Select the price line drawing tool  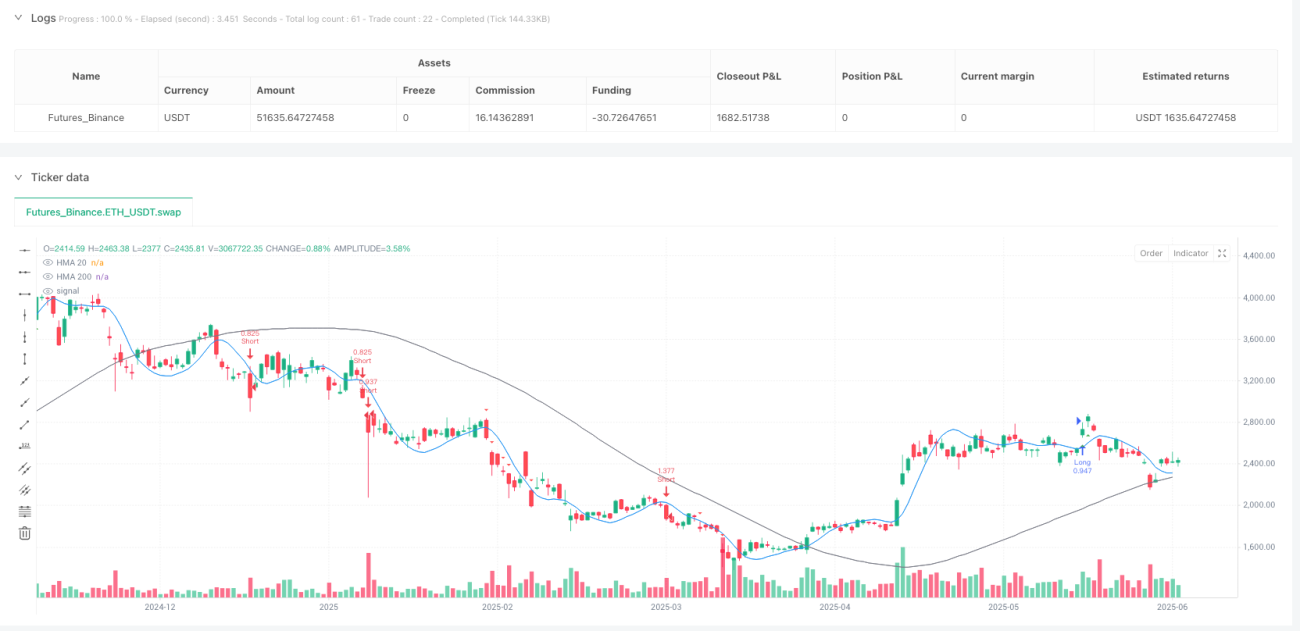[26, 445]
